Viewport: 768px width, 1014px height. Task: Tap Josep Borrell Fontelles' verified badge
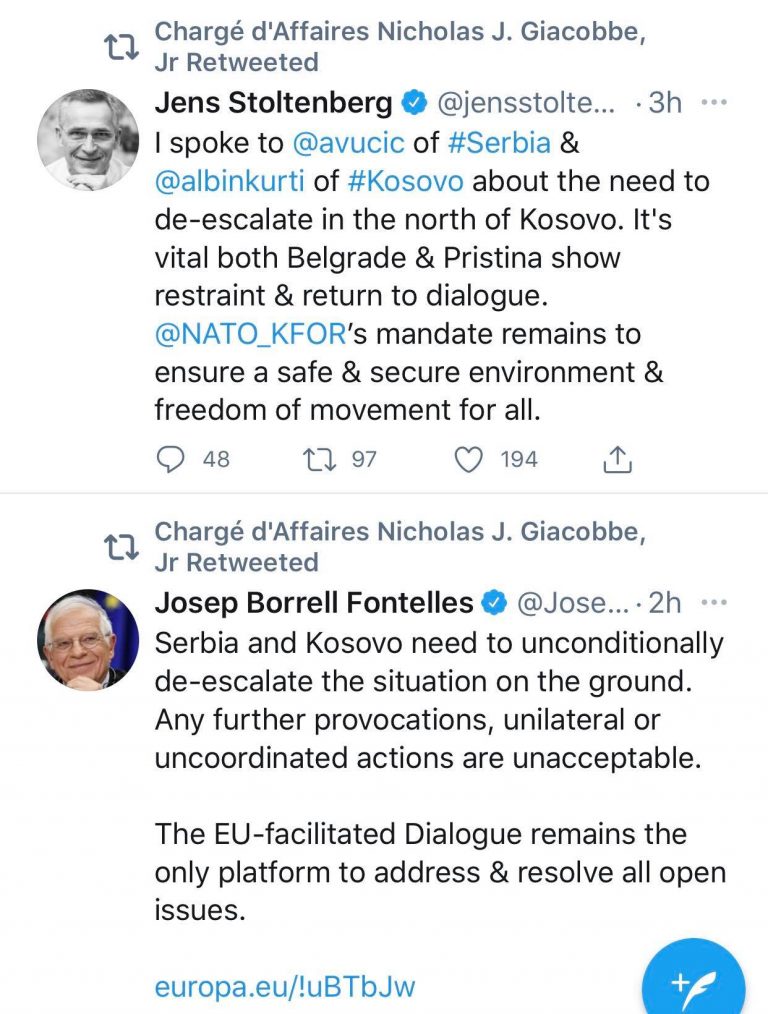pos(494,603)
